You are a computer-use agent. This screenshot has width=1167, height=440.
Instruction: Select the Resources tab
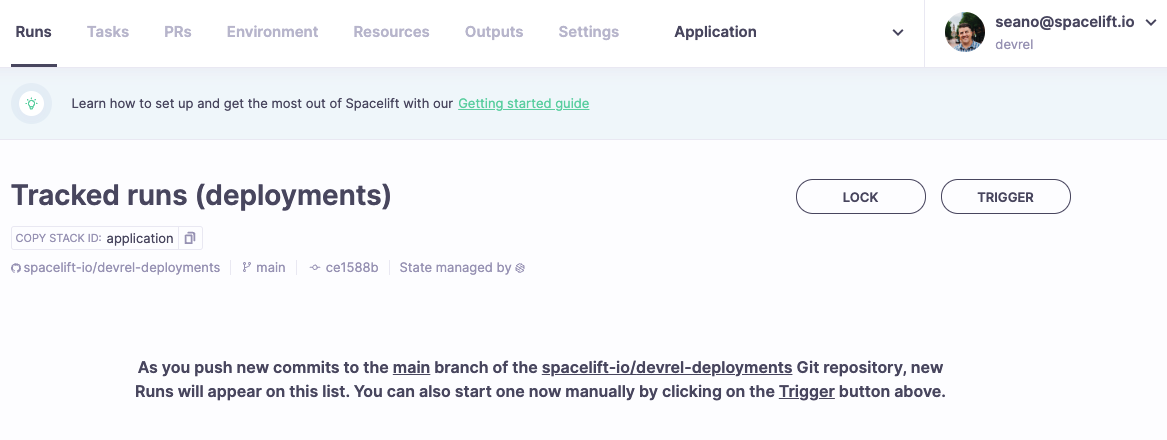click(391, 32)
